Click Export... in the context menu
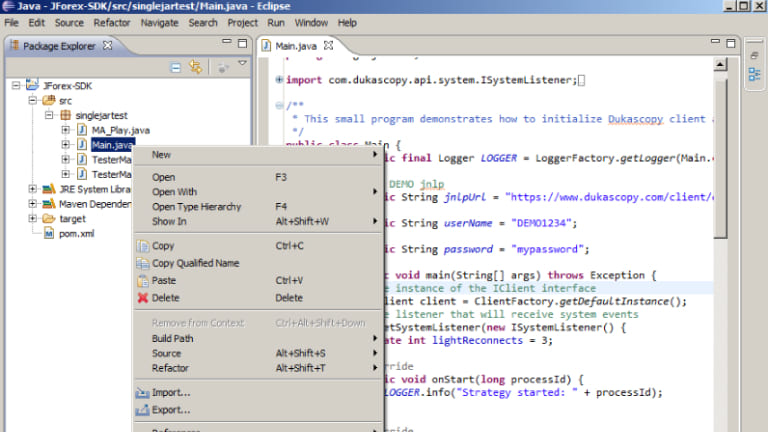Image resolution: width=768 pixels, height=433 pixels. [x=170, y=410]
